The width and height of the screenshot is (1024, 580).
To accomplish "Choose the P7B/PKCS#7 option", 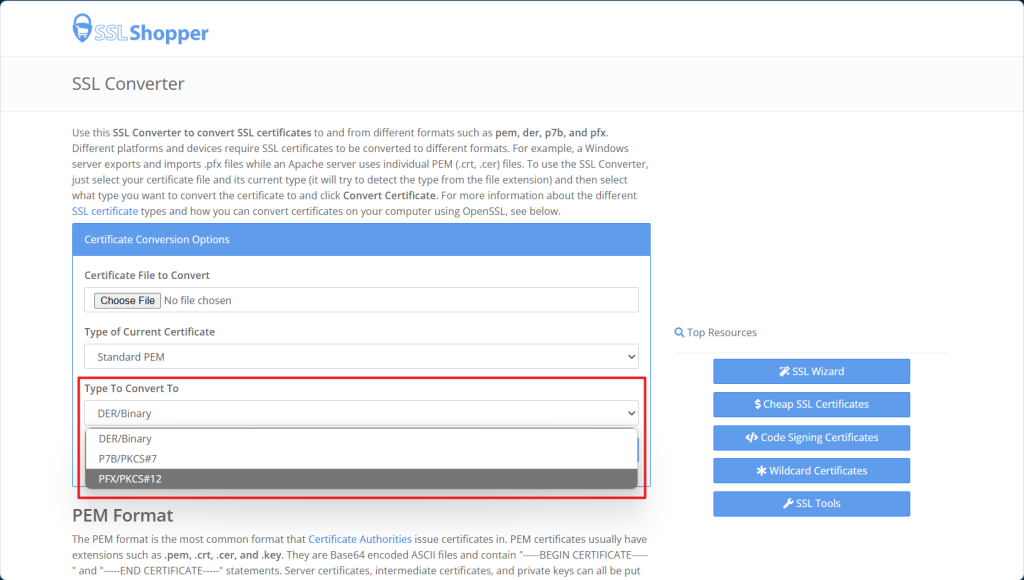I will point(130,459).
